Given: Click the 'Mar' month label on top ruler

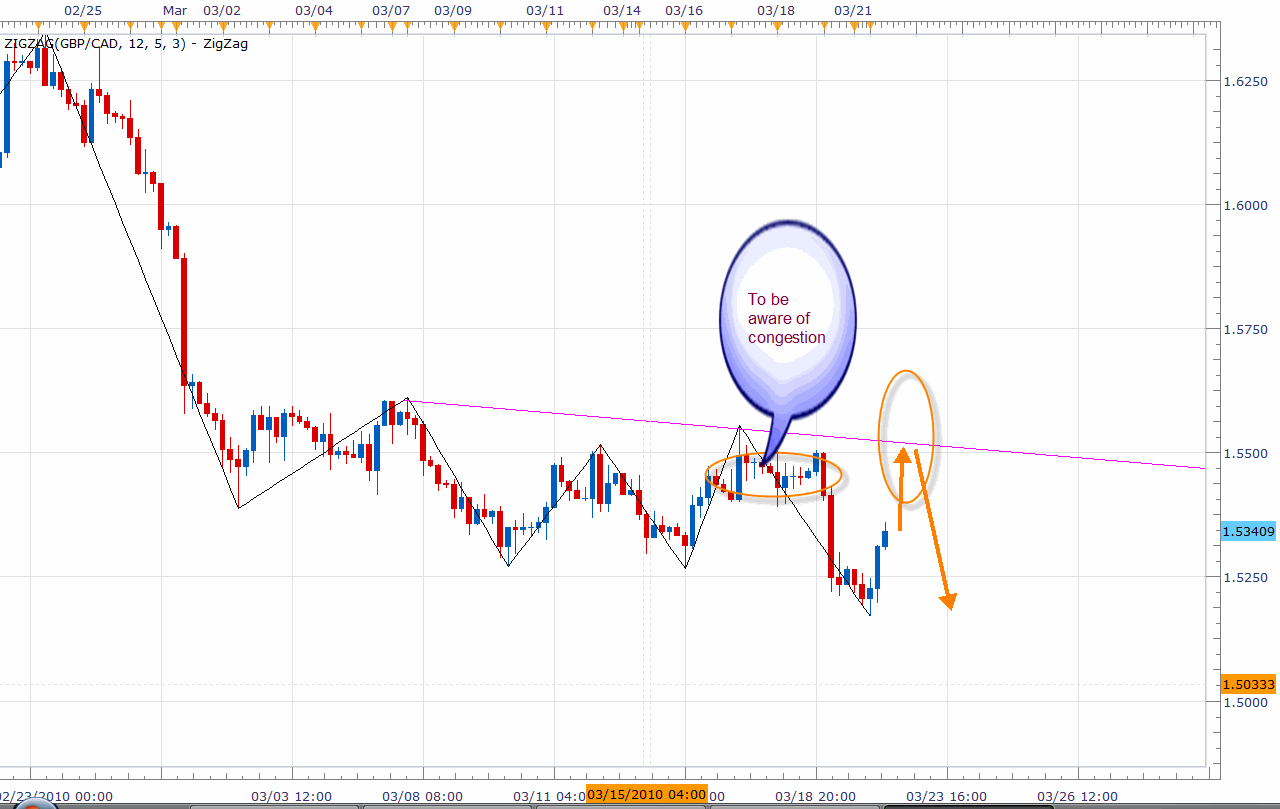Looking at the screenshot, I should click(x=174, y=10).
